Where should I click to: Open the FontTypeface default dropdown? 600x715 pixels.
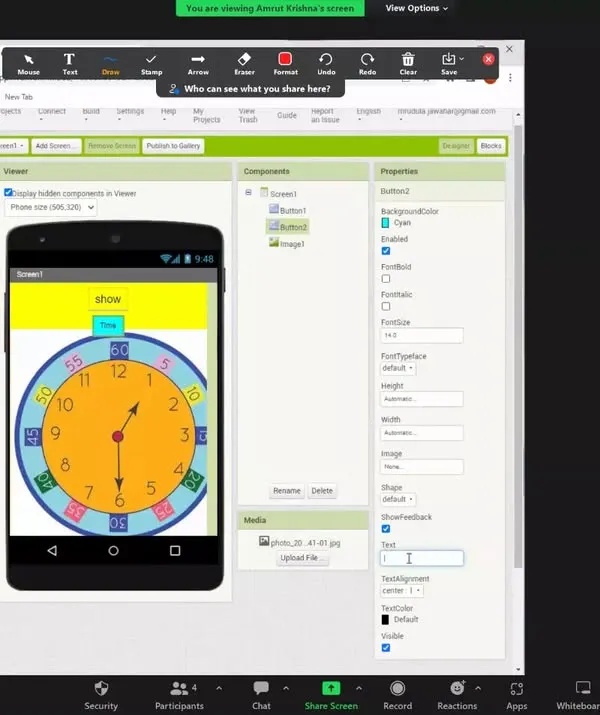tap(398, 368)
